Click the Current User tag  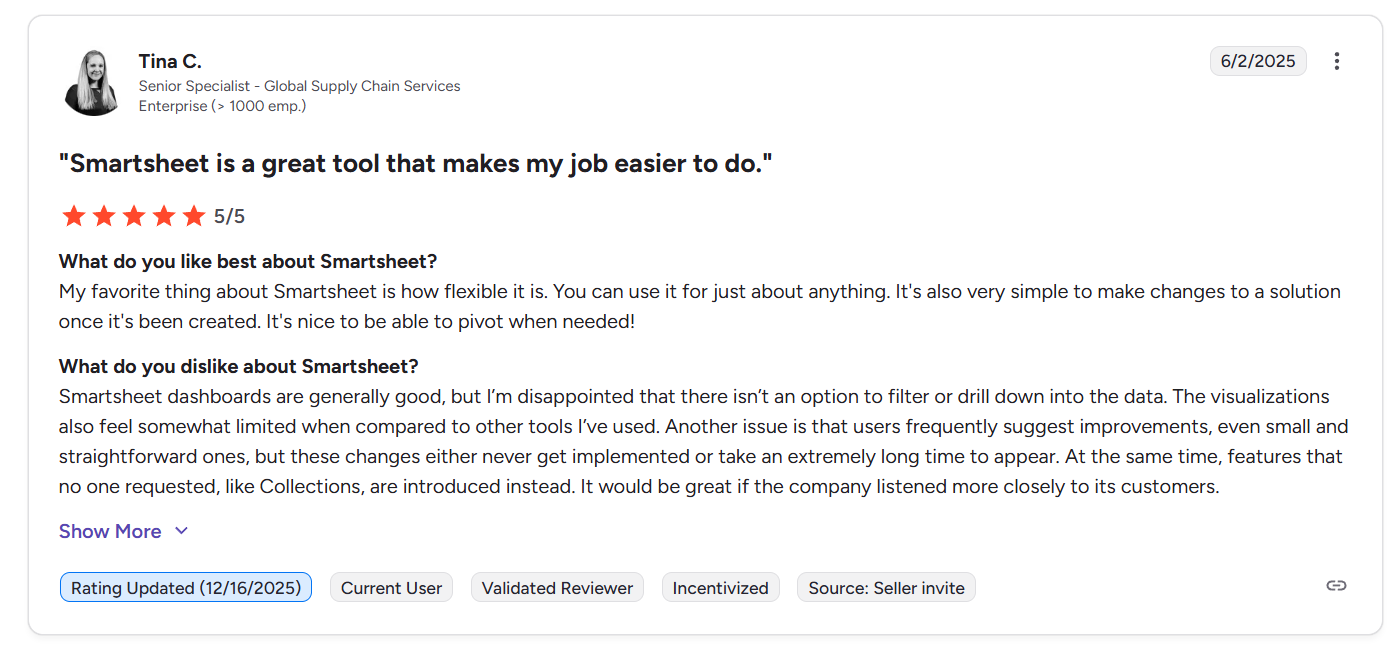tap(391, 588)
